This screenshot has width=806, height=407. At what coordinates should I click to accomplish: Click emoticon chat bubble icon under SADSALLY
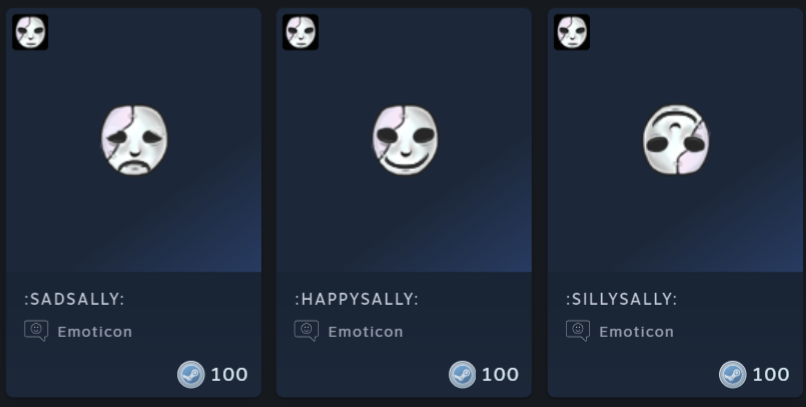coord(36,331)
